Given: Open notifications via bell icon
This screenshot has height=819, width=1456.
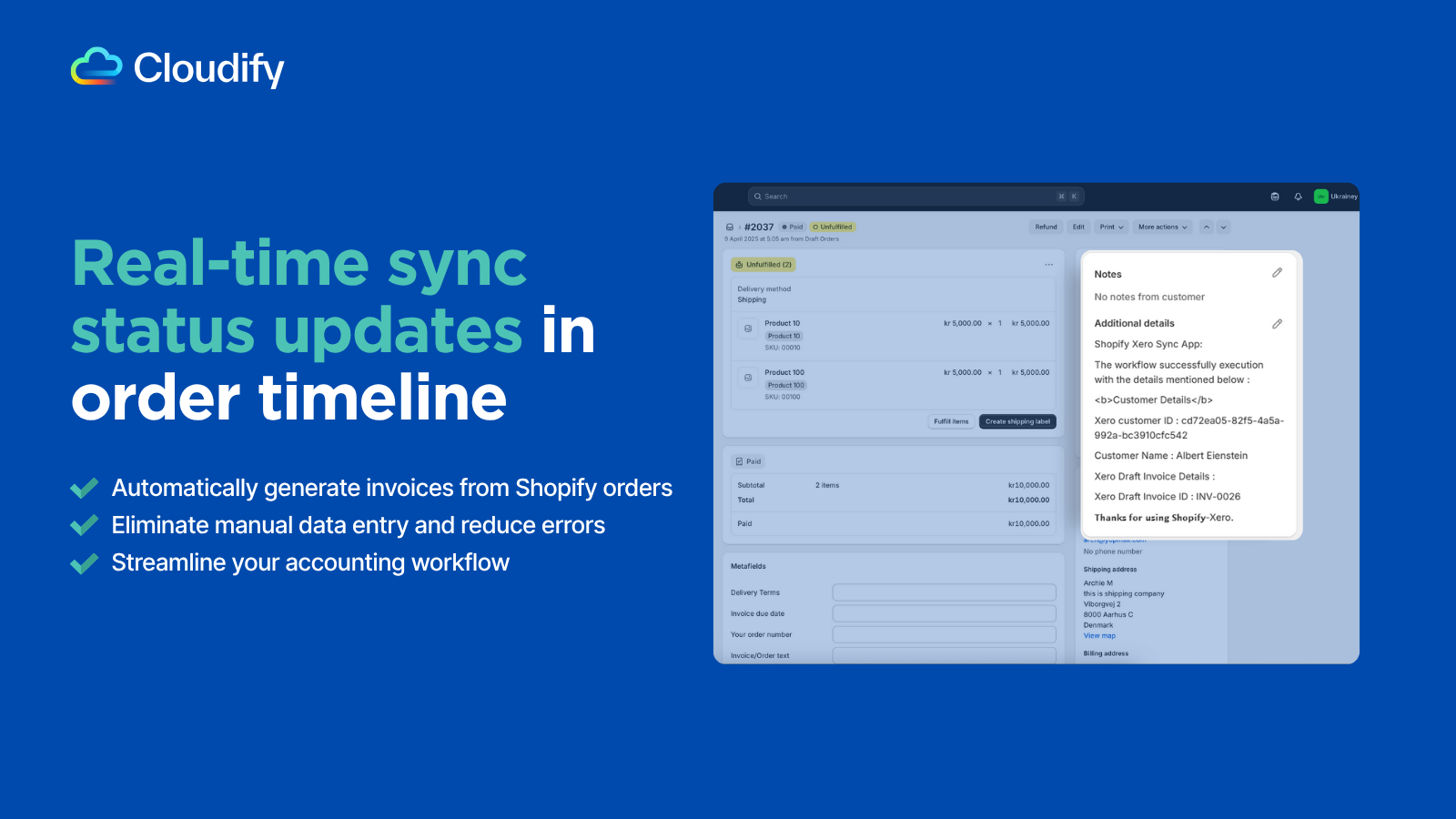Looking at the screenshot, I should click(1298, 196).
